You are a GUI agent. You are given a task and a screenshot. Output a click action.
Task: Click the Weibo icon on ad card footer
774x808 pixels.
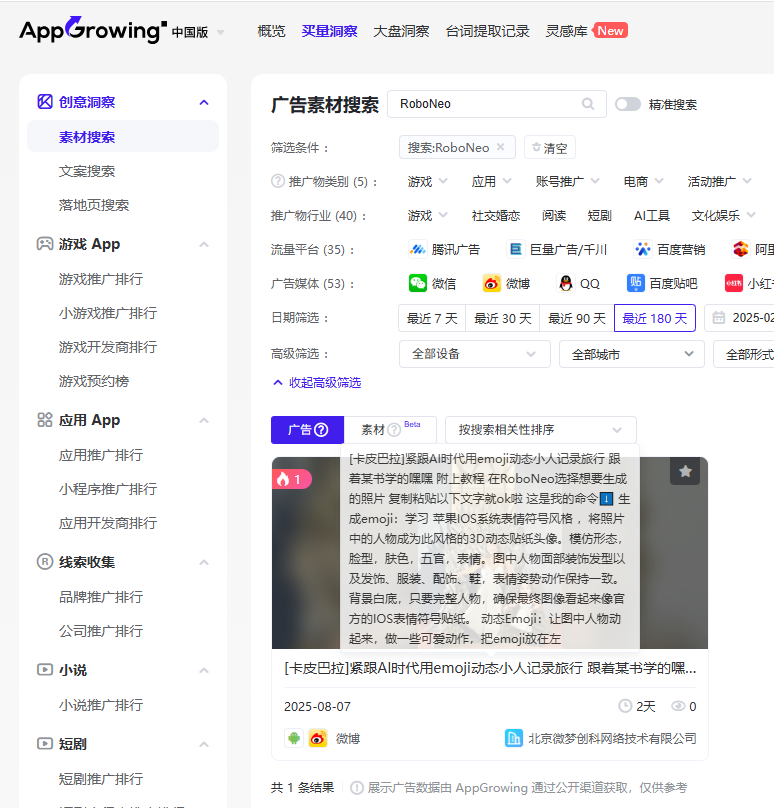click(318, 738)
